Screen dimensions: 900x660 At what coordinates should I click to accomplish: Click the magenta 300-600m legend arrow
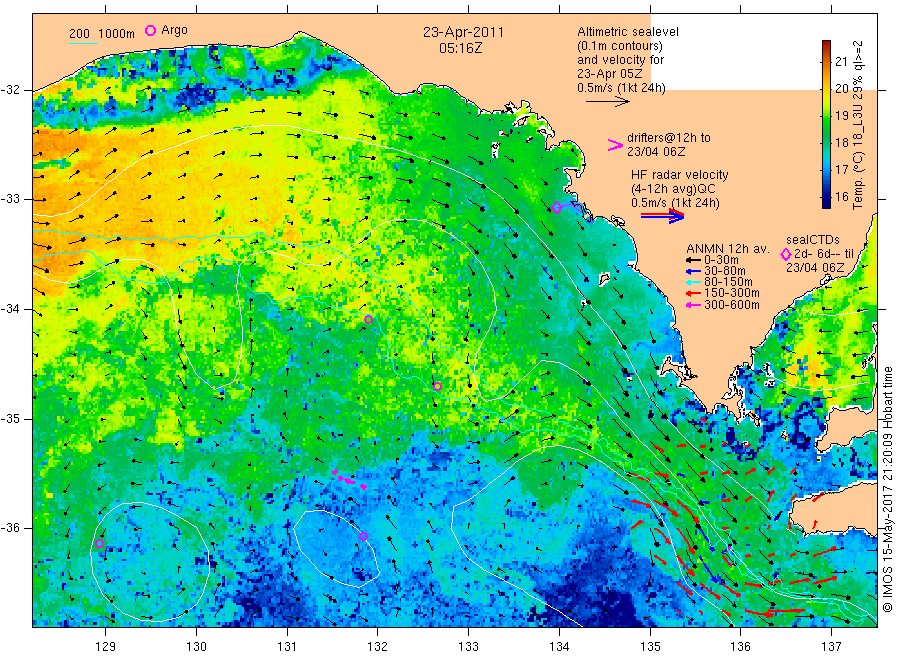(x=693, y=305)
